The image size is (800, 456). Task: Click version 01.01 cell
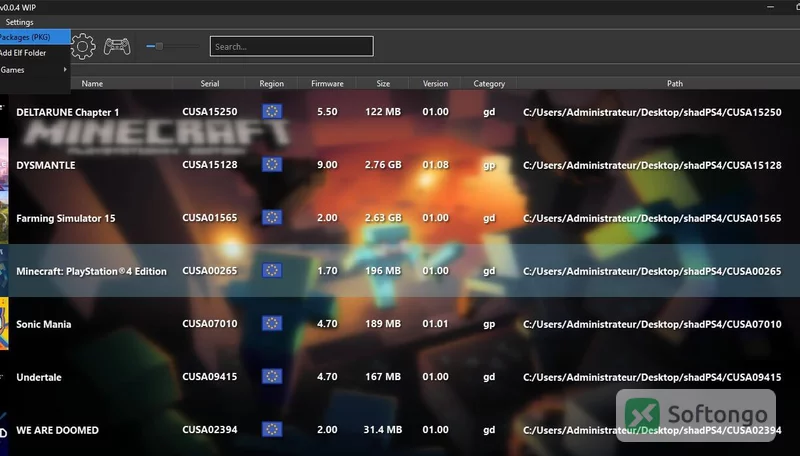435,324
